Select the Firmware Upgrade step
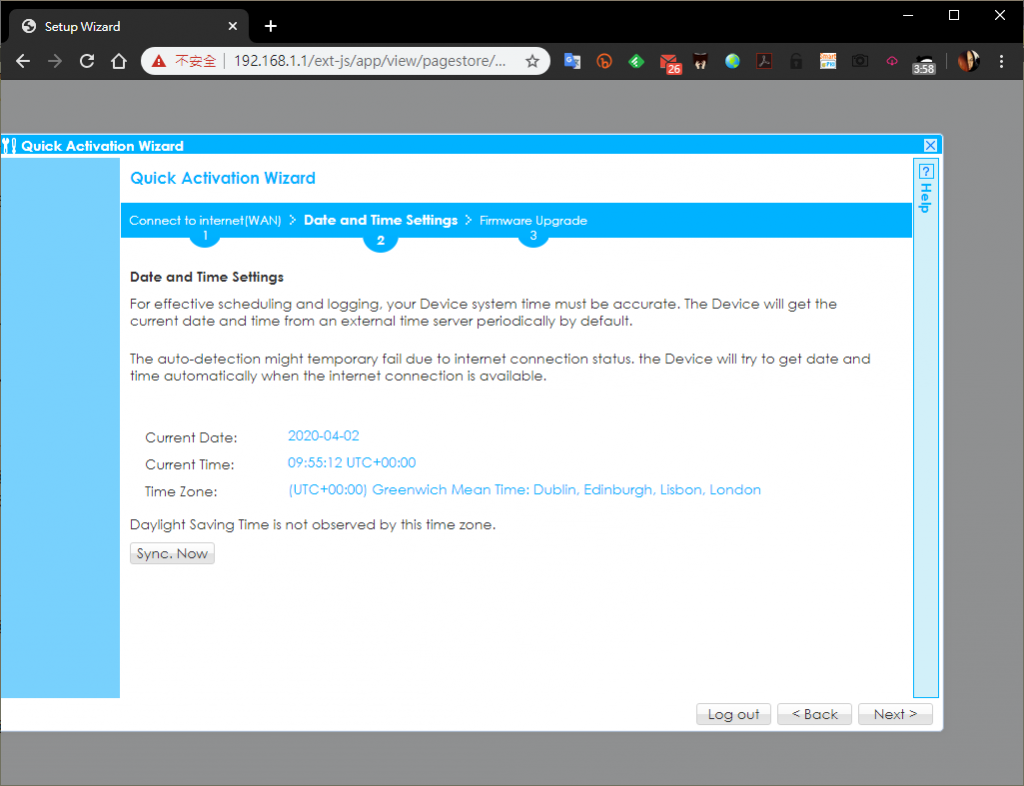 click(533, 221)
